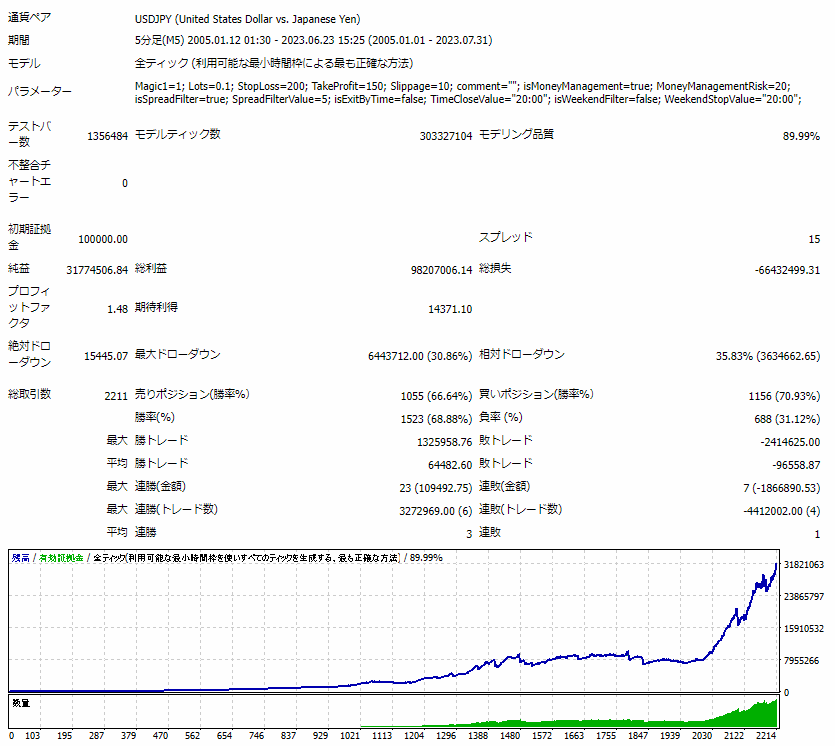The height and width of the screenshot is (746, 835).
Task: Click the 最大ドローダウン label
Action: (177, 355)
